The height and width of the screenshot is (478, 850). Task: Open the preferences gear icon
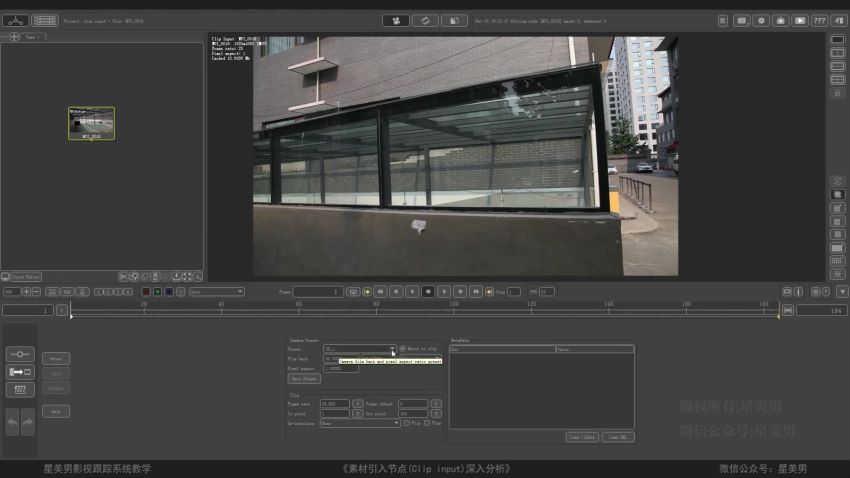pos(761,21)
